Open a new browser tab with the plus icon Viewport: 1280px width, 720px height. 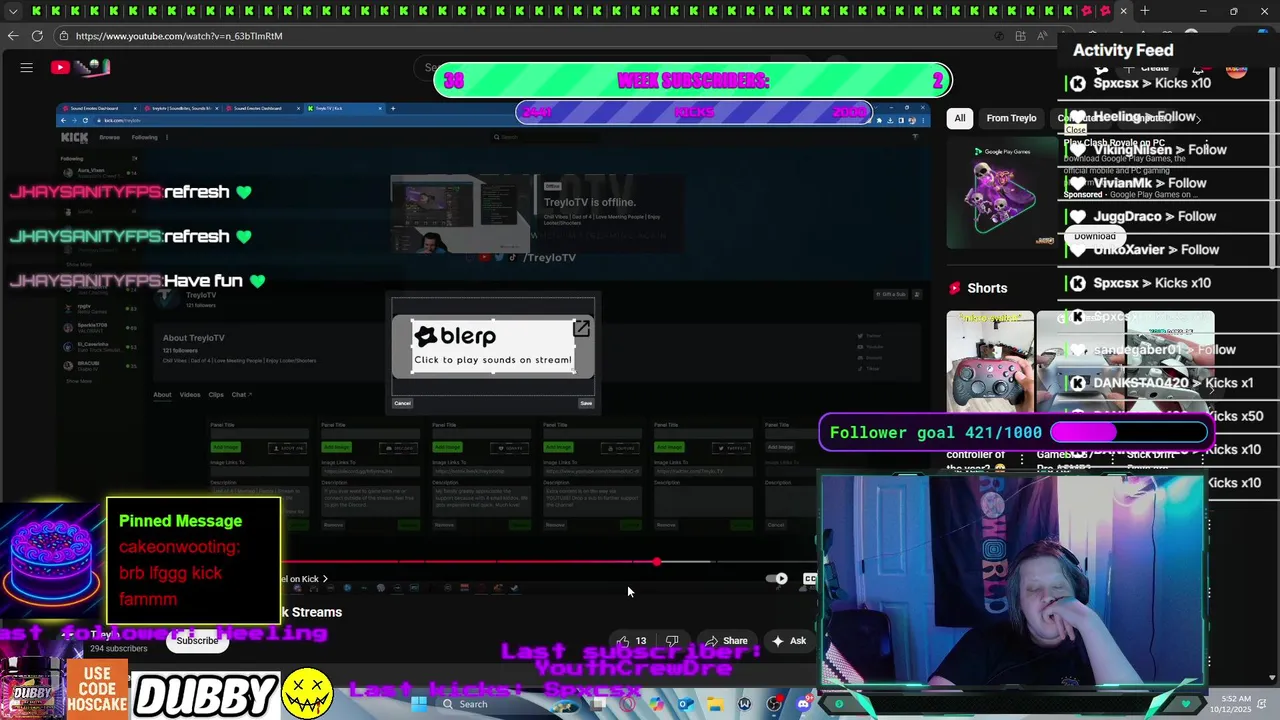click(1145, 11)
